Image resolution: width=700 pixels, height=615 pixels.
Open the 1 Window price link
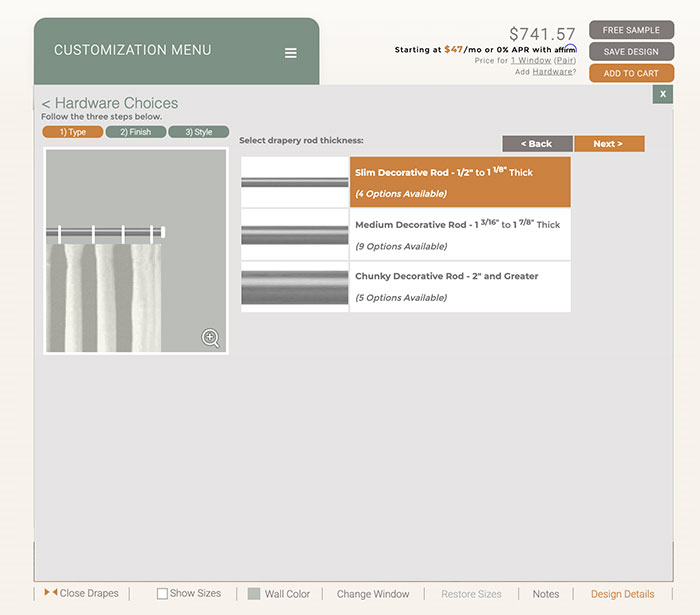tap(530, 61)
